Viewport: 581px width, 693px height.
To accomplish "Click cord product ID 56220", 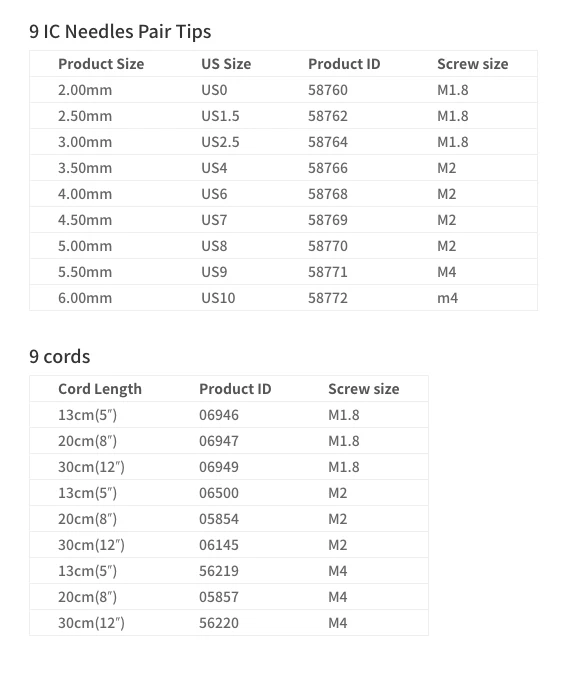I will [219, 623].
